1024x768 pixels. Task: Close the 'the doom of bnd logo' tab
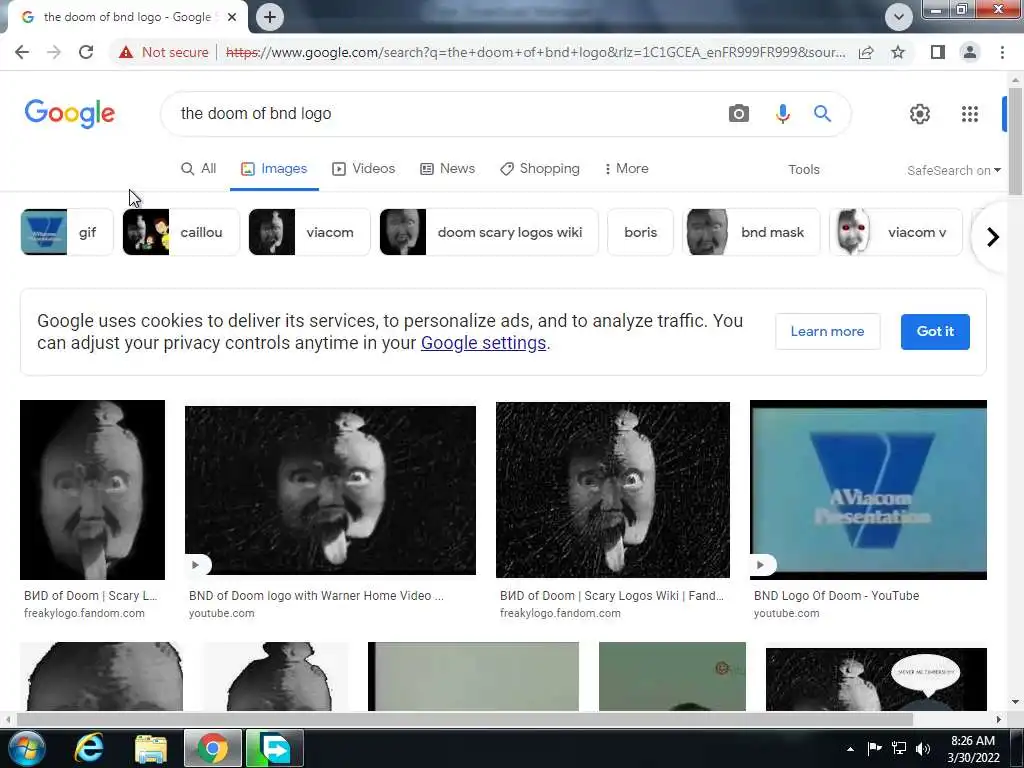(x=232, y=17)
